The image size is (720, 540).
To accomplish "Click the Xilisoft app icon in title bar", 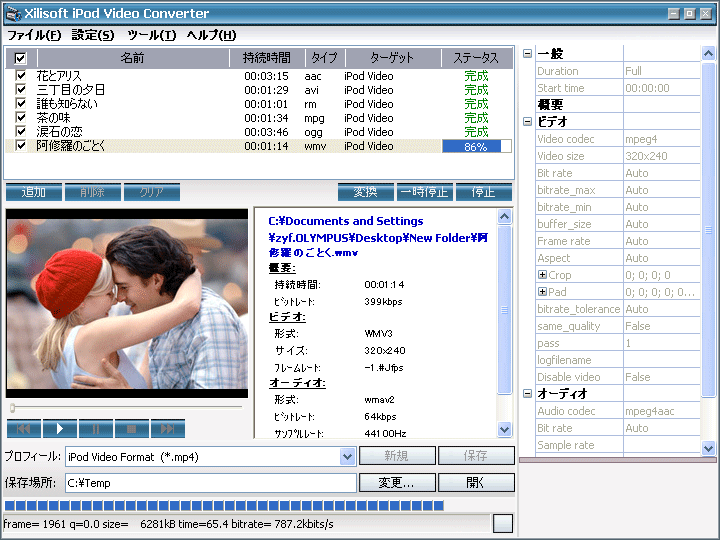I will (12, 13).
